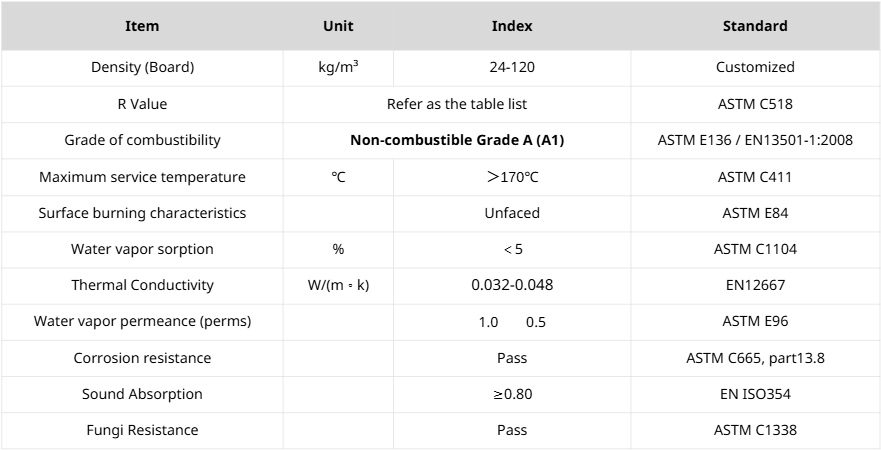Select the Customized standard cell
The image size is (881, 450).
coord(755,68)
